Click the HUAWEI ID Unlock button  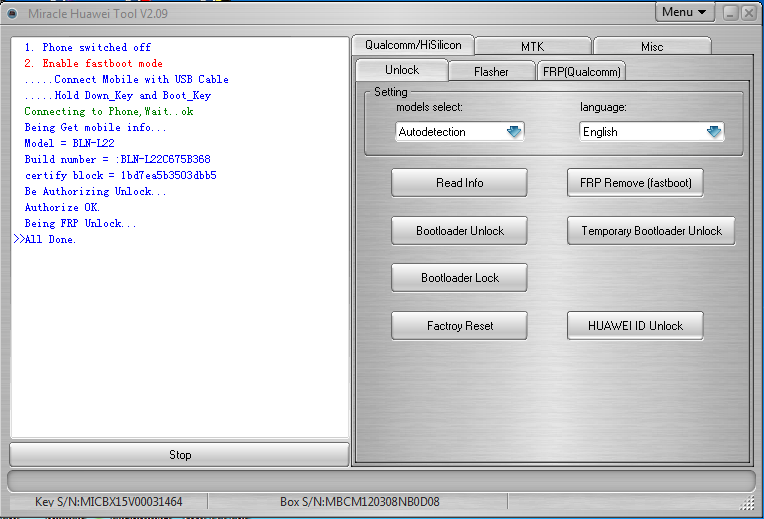pos(635,326)
